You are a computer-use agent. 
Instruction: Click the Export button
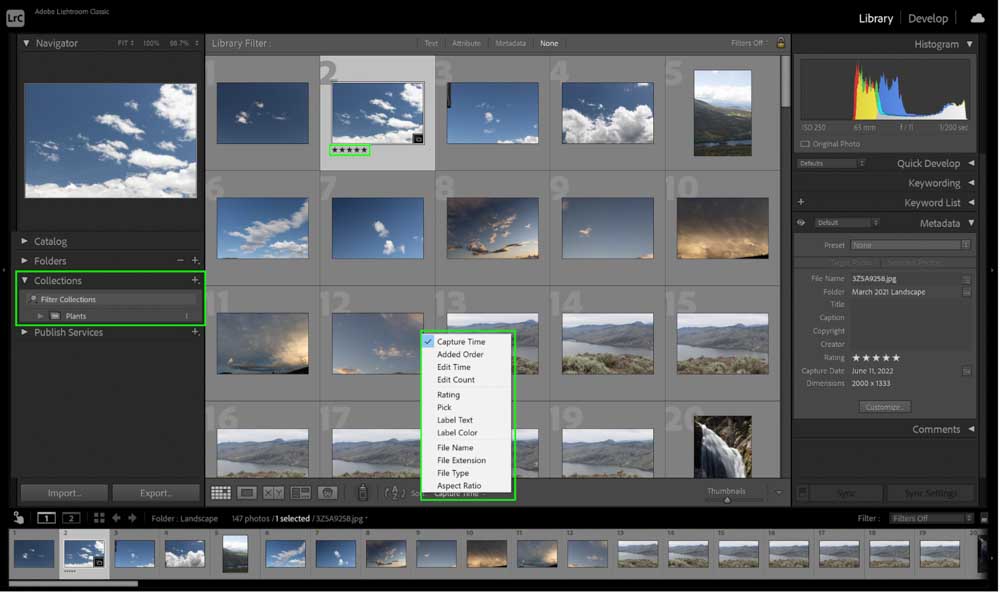coord(156,493)
